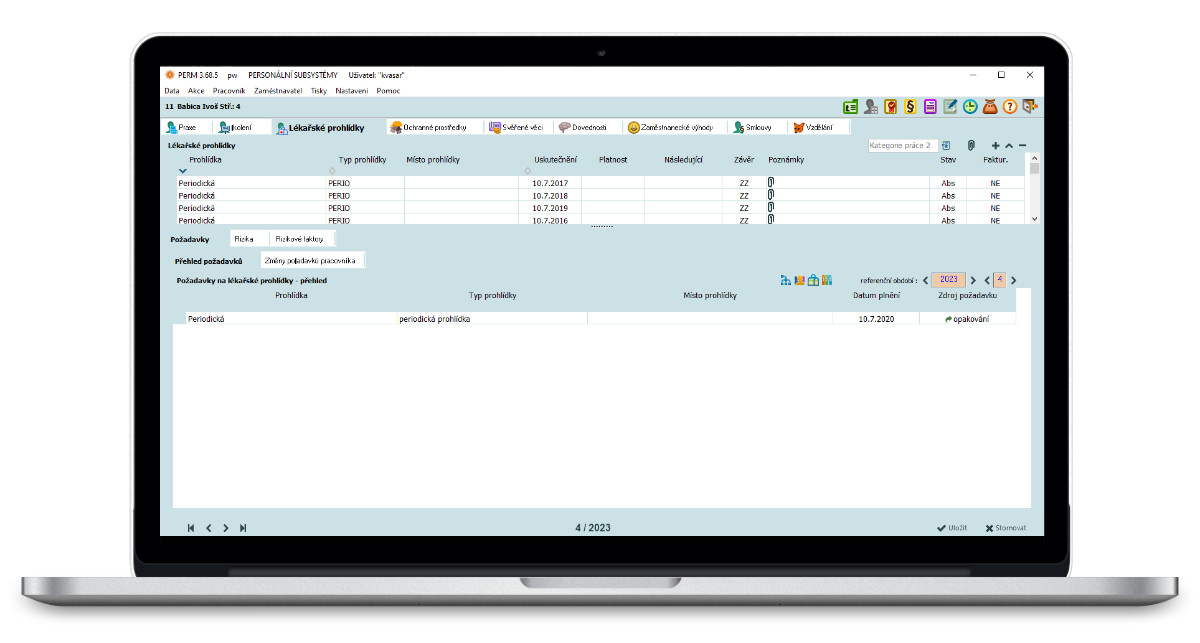The image size is (1200, 643).
Task: Click the exit door icon
Action: [1030, 106]
